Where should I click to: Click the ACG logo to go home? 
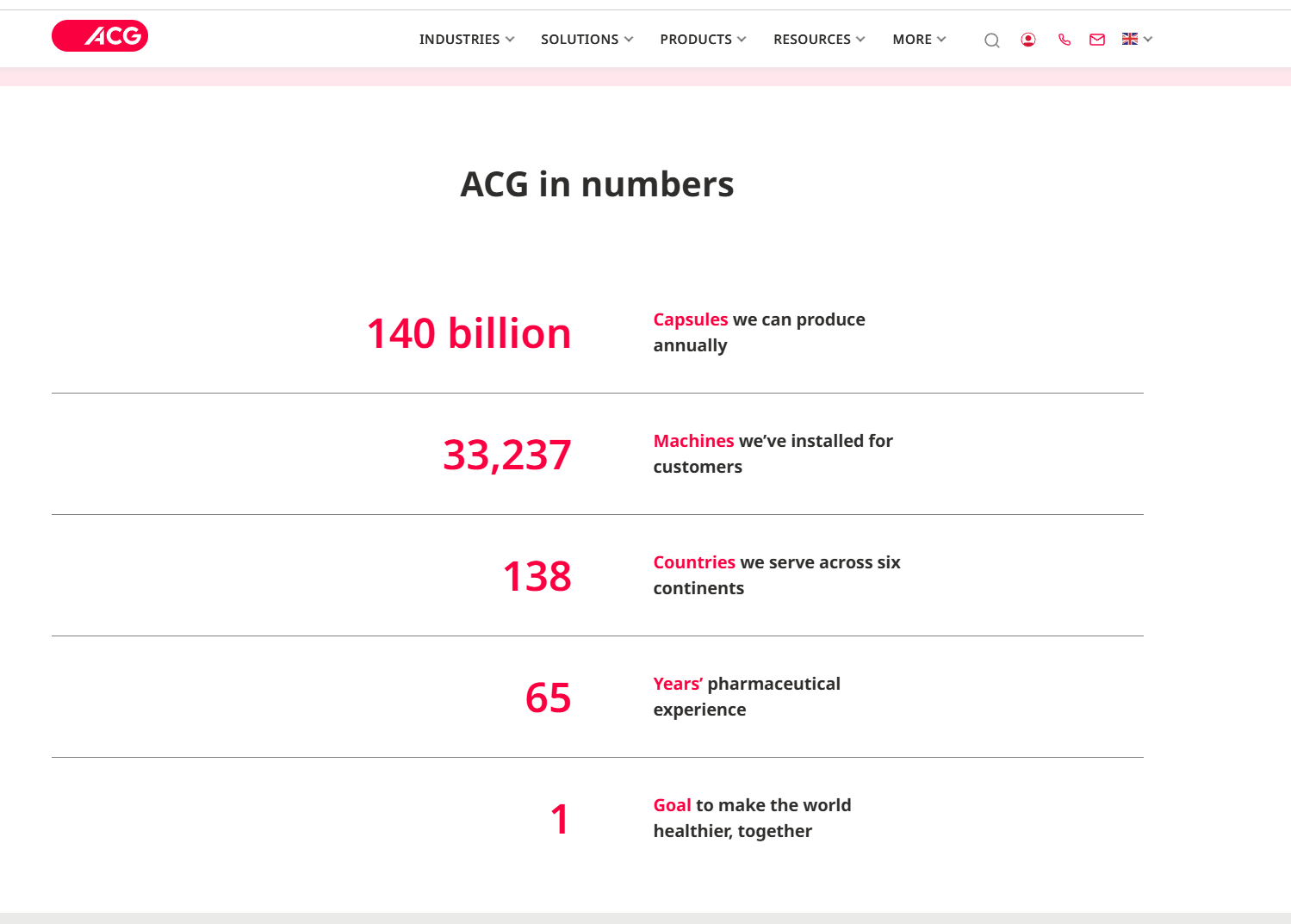(100, 36)
